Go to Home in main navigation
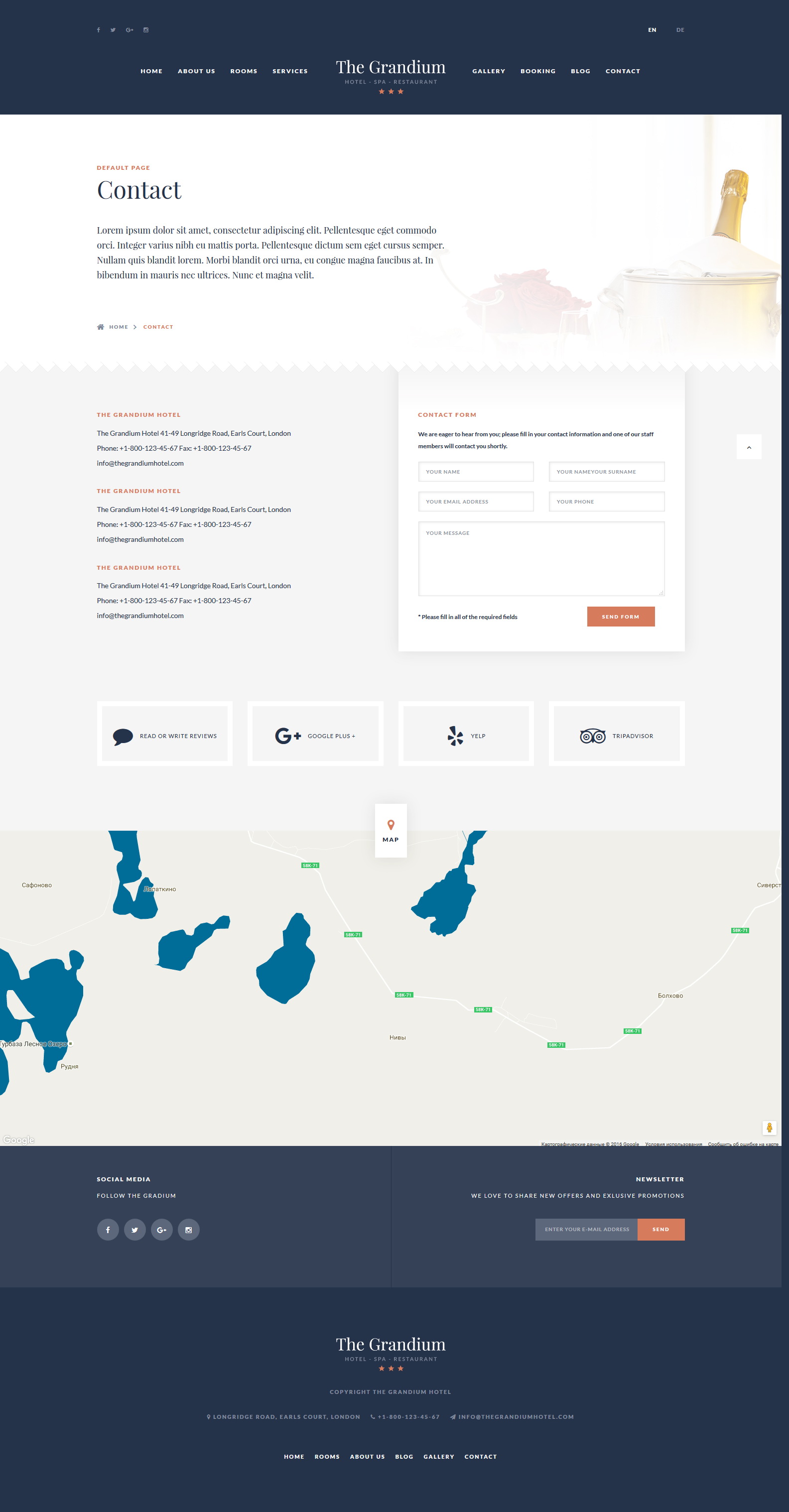This screenshot has width=789, height=1512. point(151,71)
